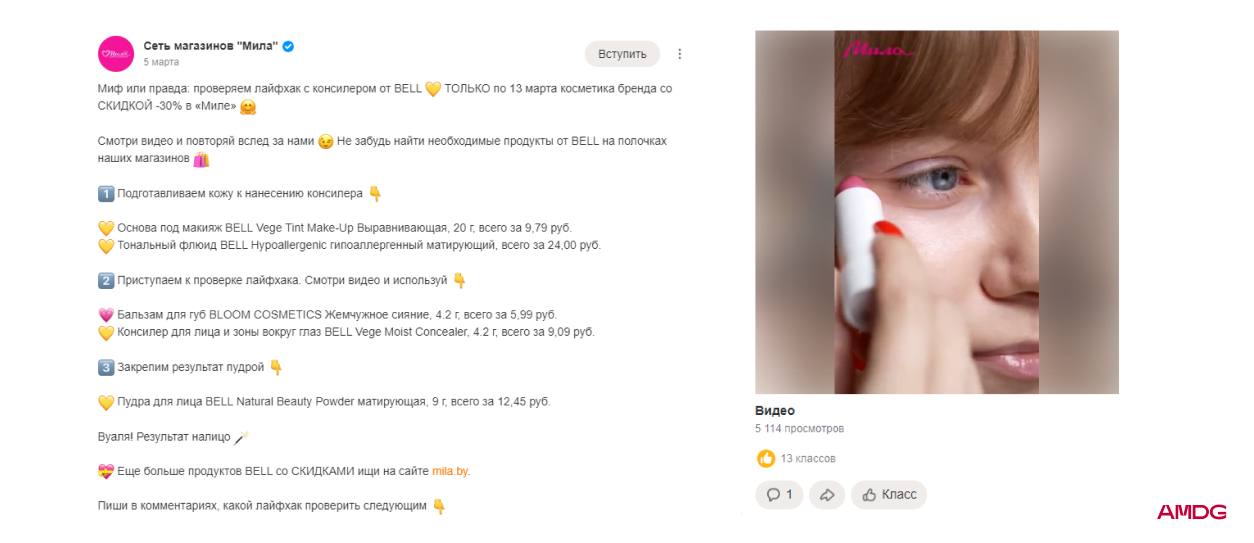The width and height of the screenshot is (1254, 543).
Task: Click the comment bubble button with count 1
Action: pos(779,495)
